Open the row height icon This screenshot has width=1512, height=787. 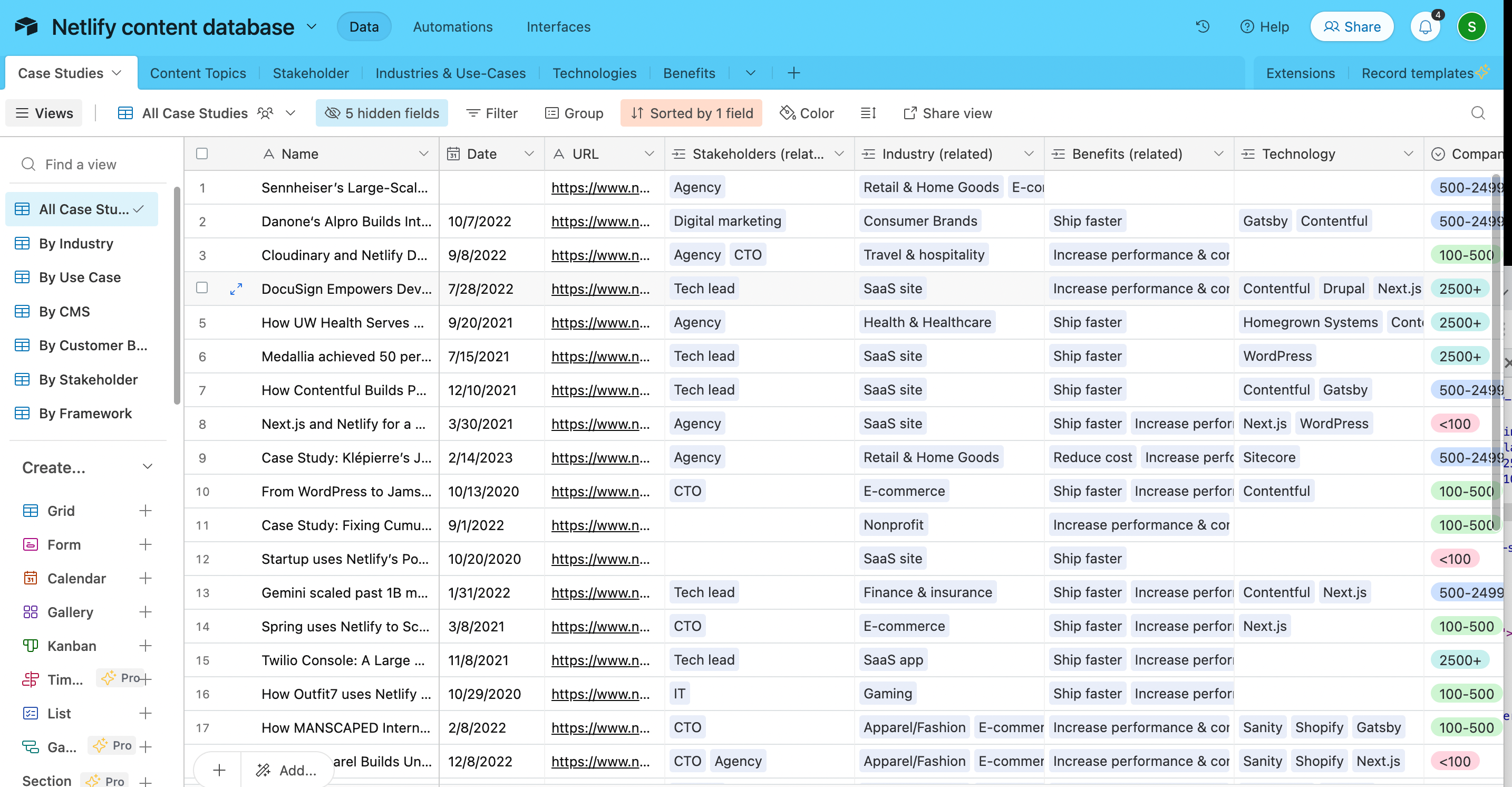(868, 113)
